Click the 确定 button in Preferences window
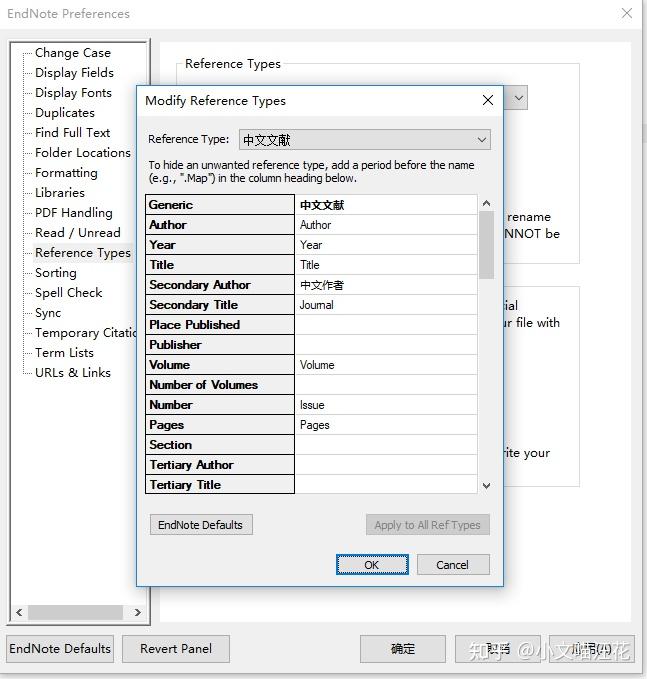This screenshot has height=679, width=647. (x=403, y=649)
